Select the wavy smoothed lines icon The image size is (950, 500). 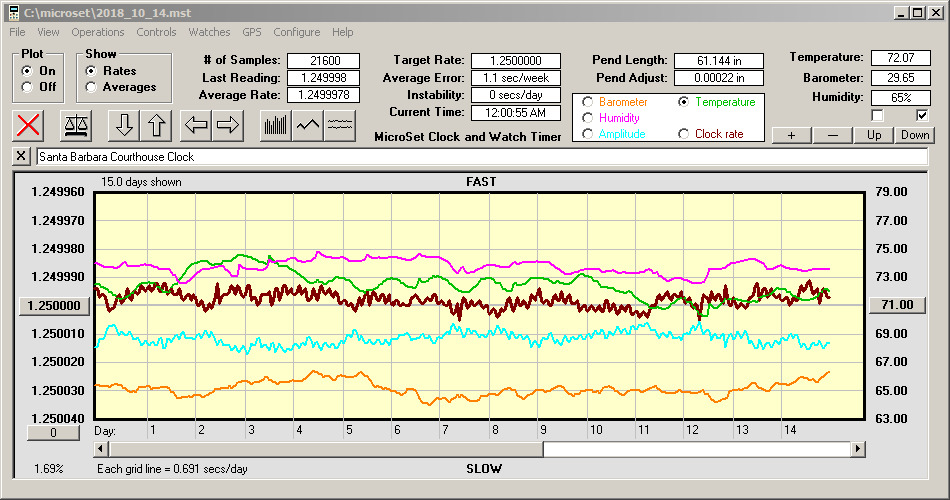(339, 125)
